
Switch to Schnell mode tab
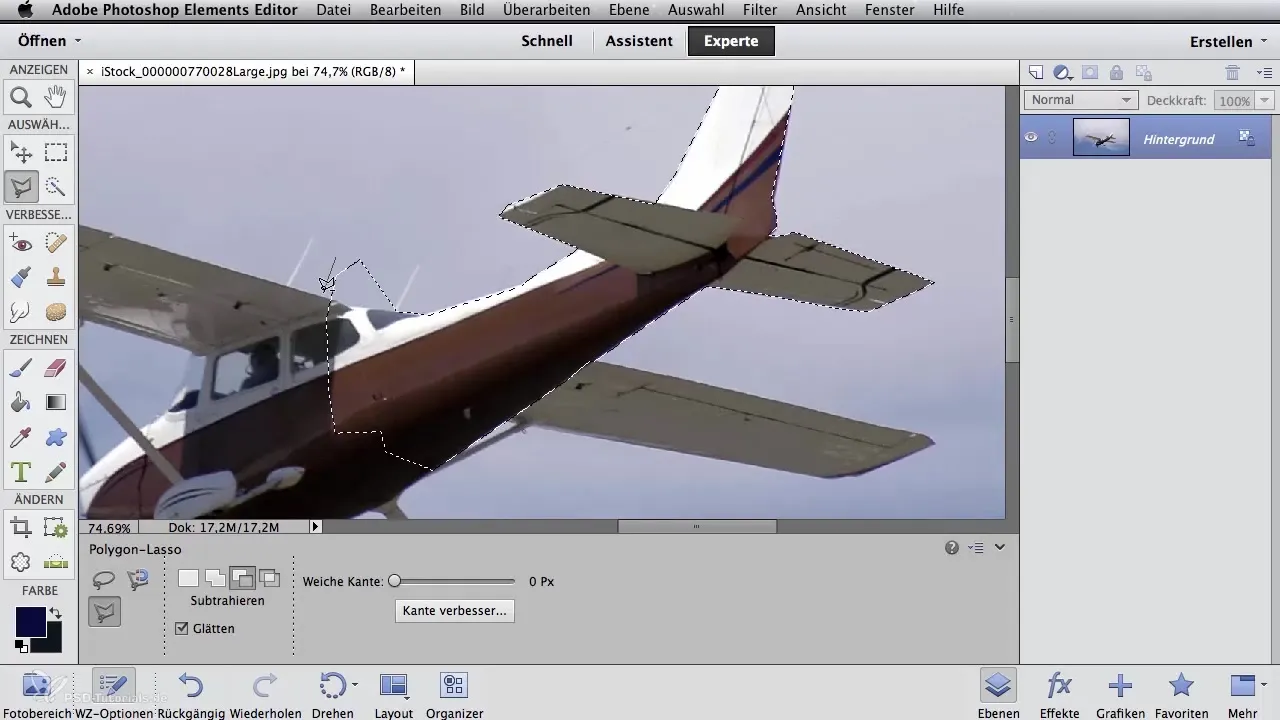tap(547, 41)
